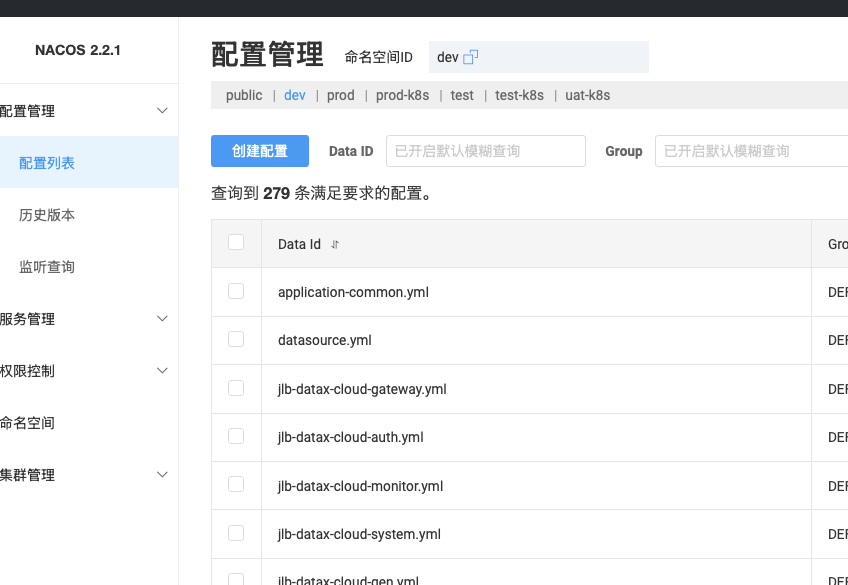Expand the 权限控制 sidebar menu
The height and width of the screenshot is (585, 848).
[162, 371]
